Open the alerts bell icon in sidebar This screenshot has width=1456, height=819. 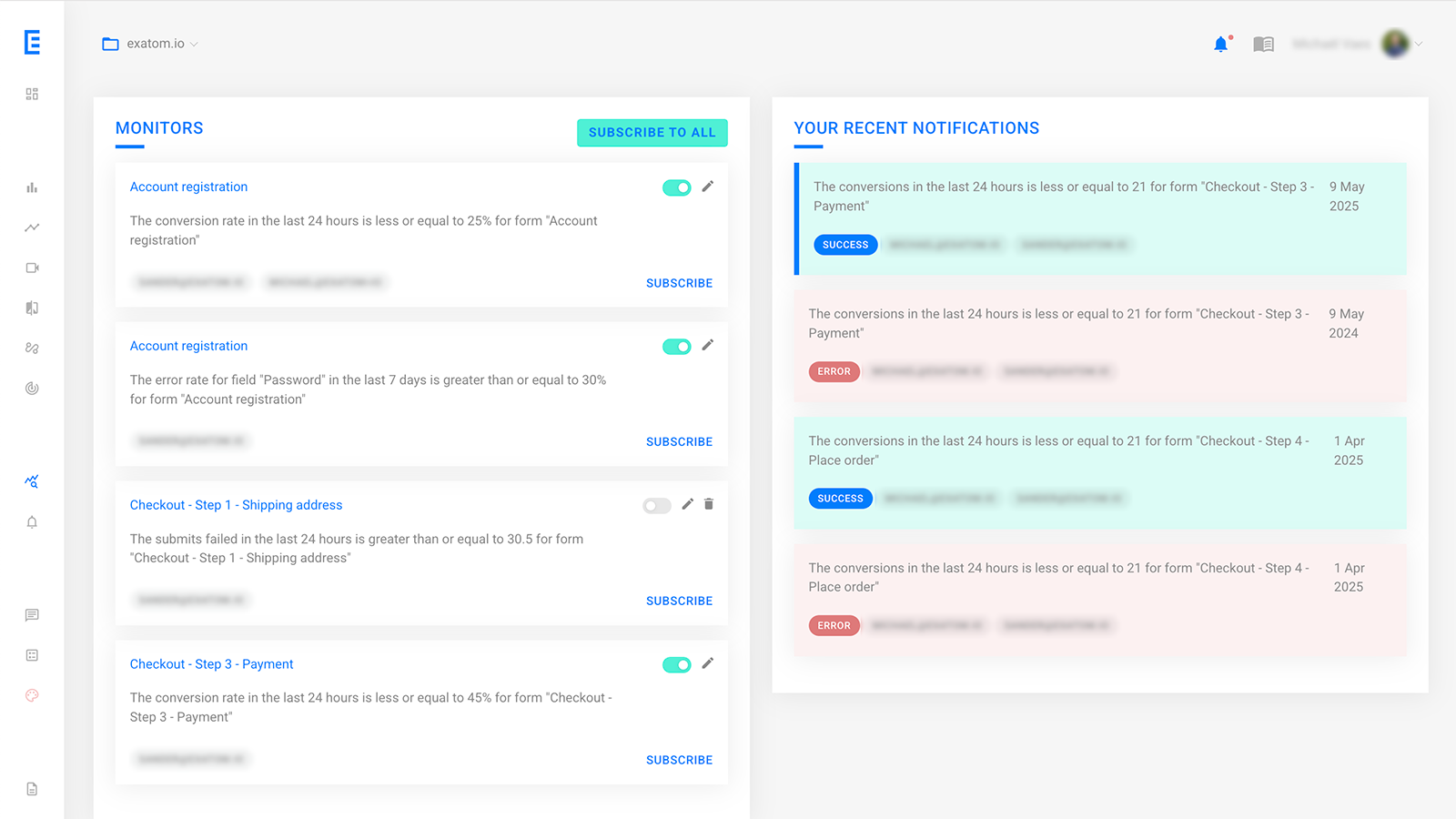(31, 521)
